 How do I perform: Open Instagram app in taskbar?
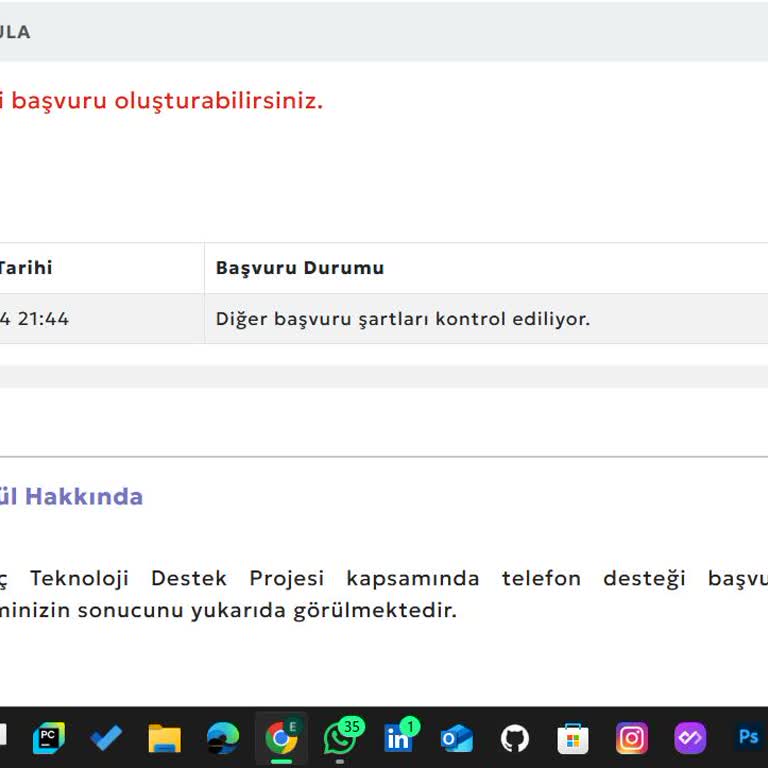[x=632, y=738]
